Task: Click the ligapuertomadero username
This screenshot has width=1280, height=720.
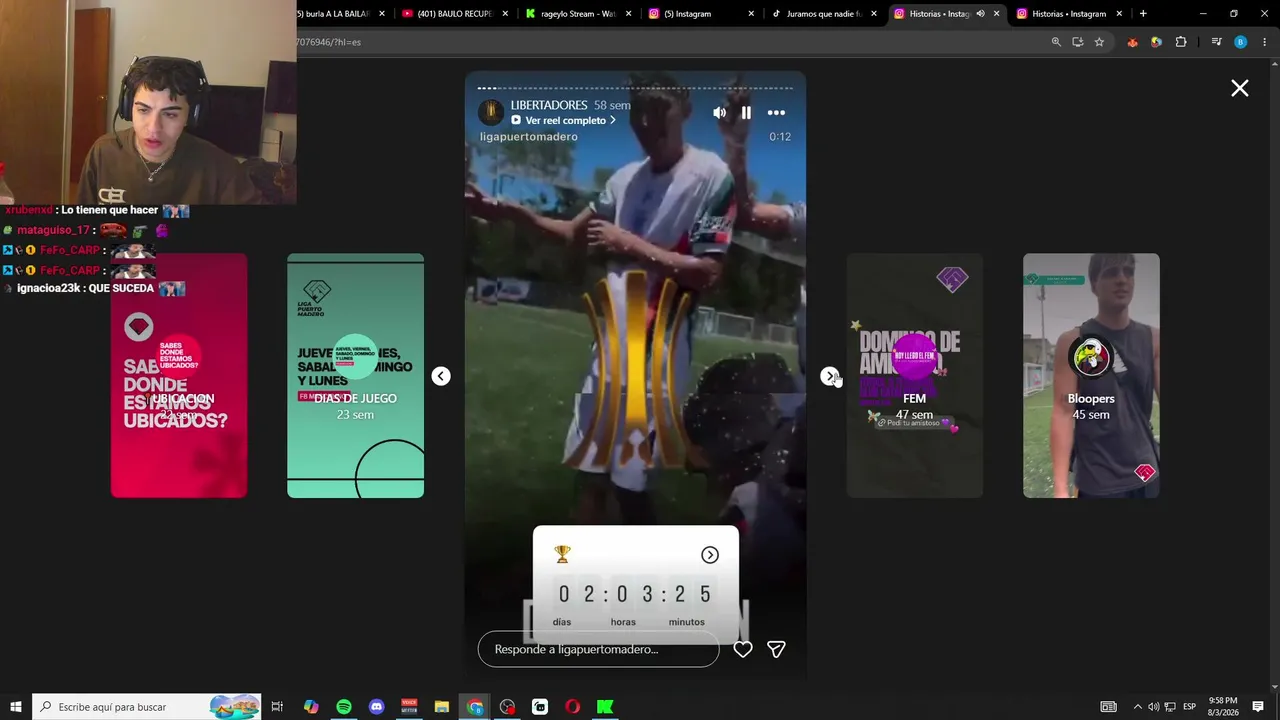Action: [x=529, y=137]
